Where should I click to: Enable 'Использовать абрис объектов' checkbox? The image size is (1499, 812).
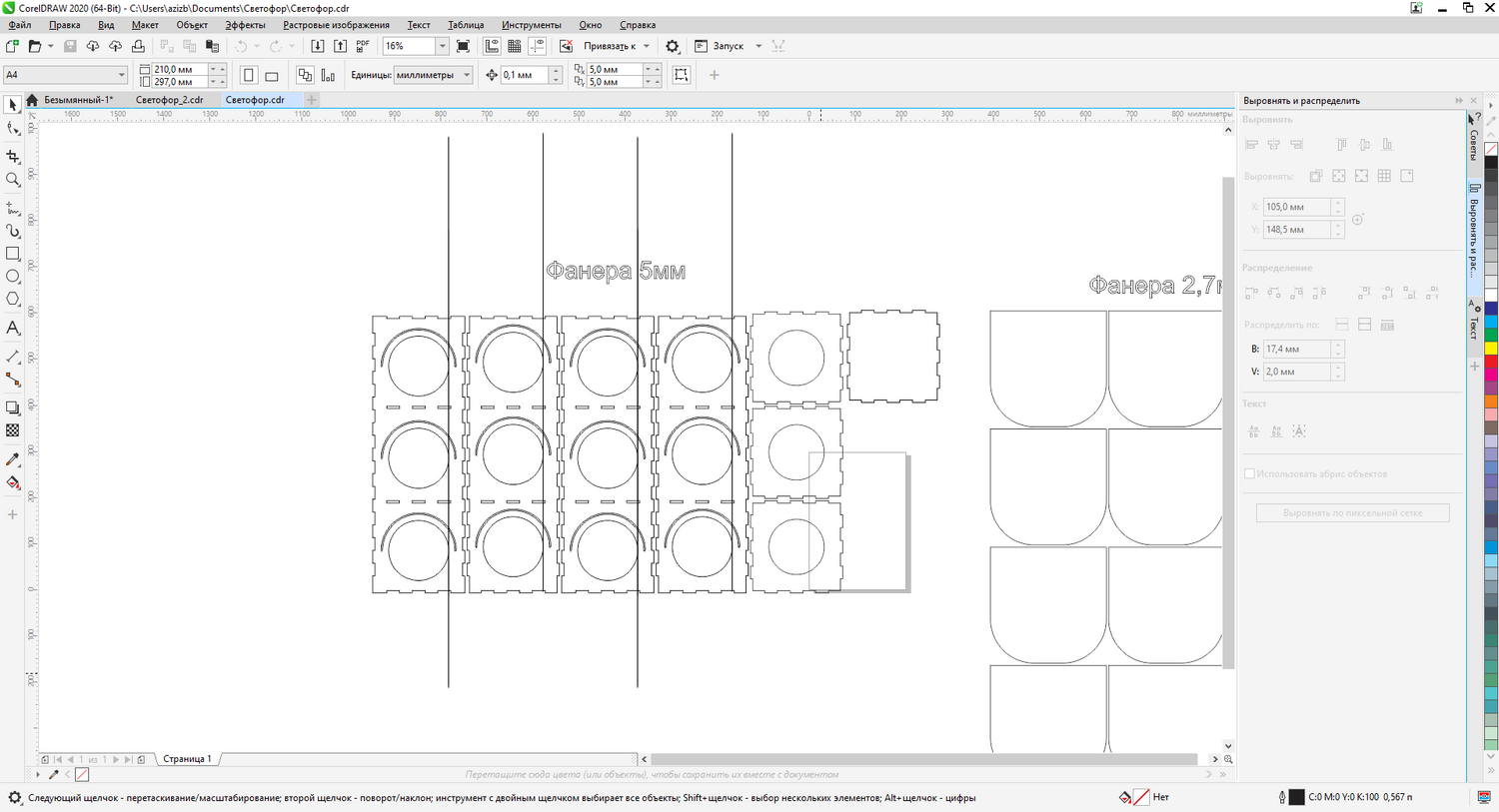[x=1249, y=473]
